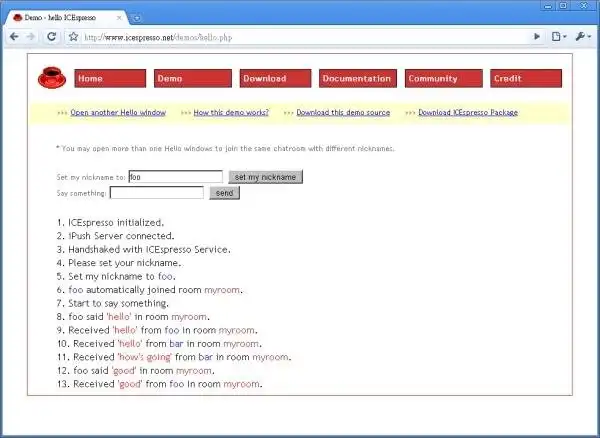Click the set my nickname button

[266, 177]
